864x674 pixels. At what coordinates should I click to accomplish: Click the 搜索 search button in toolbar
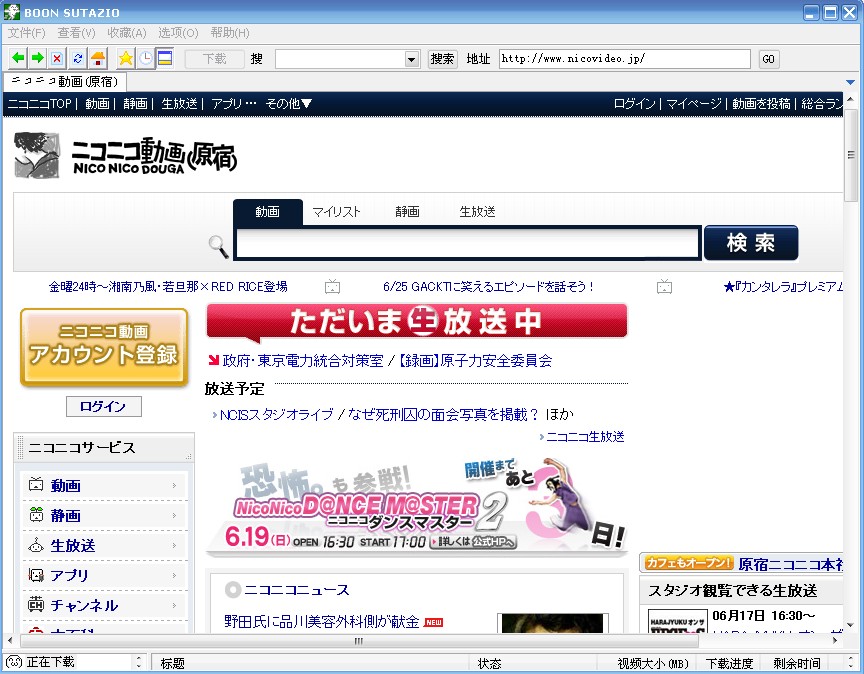click(x=442, y=59)
